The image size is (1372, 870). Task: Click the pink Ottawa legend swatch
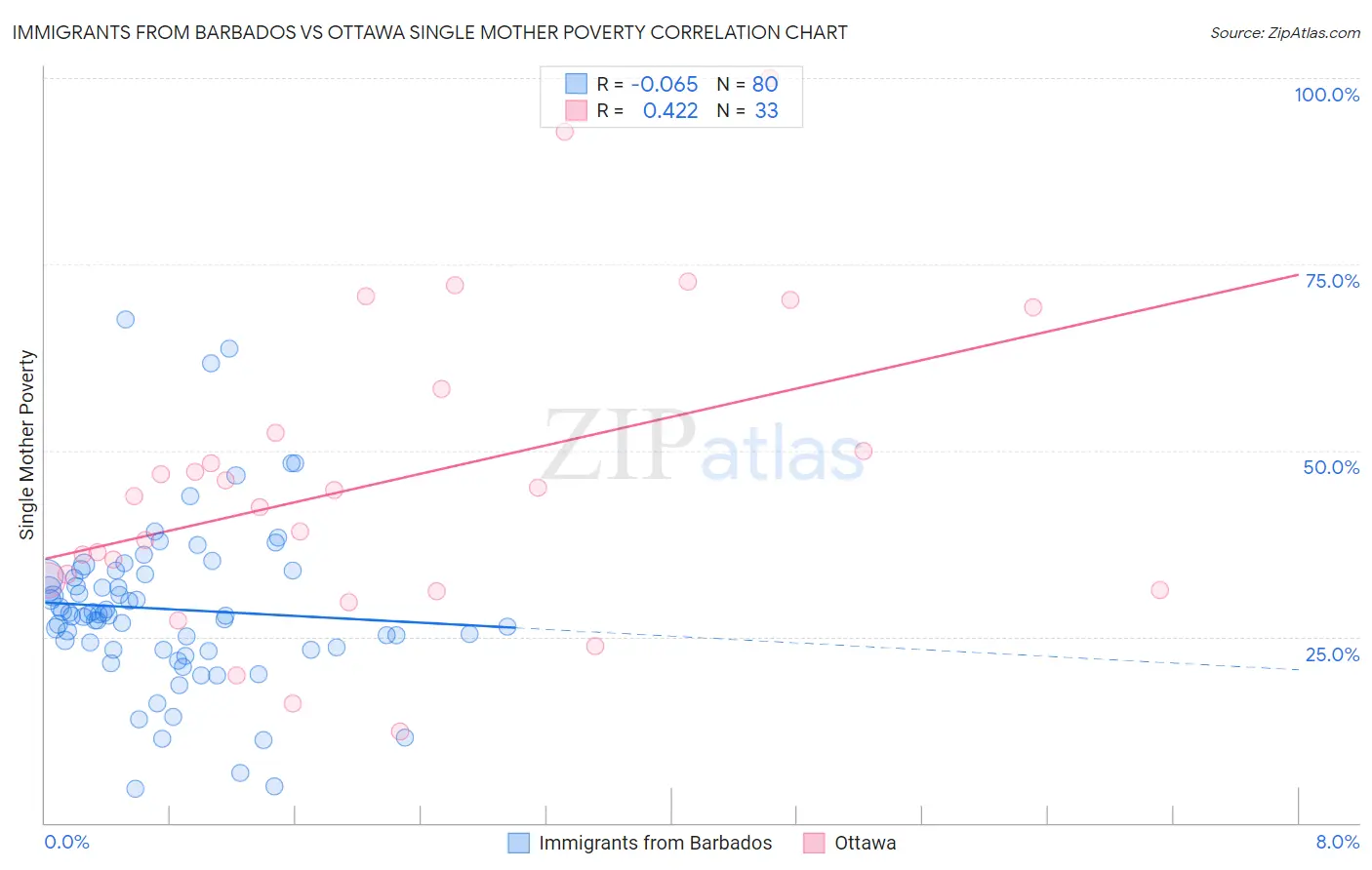click(x=814, y=843)
